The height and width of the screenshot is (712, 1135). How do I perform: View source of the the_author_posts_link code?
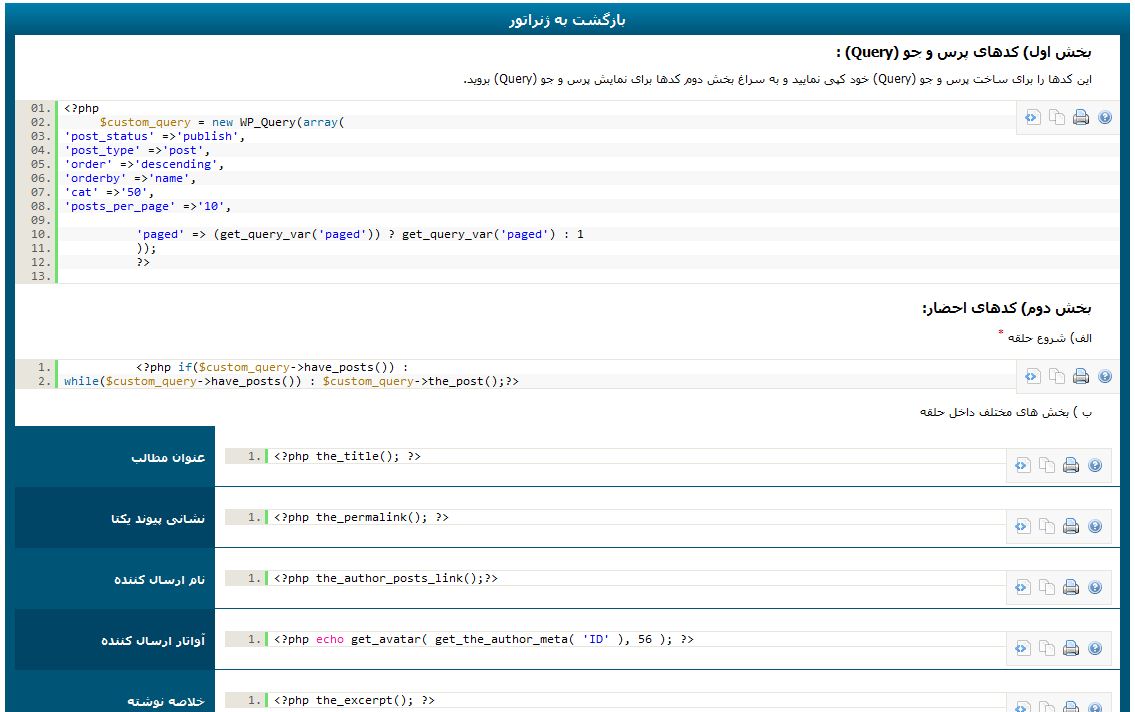1023,587
